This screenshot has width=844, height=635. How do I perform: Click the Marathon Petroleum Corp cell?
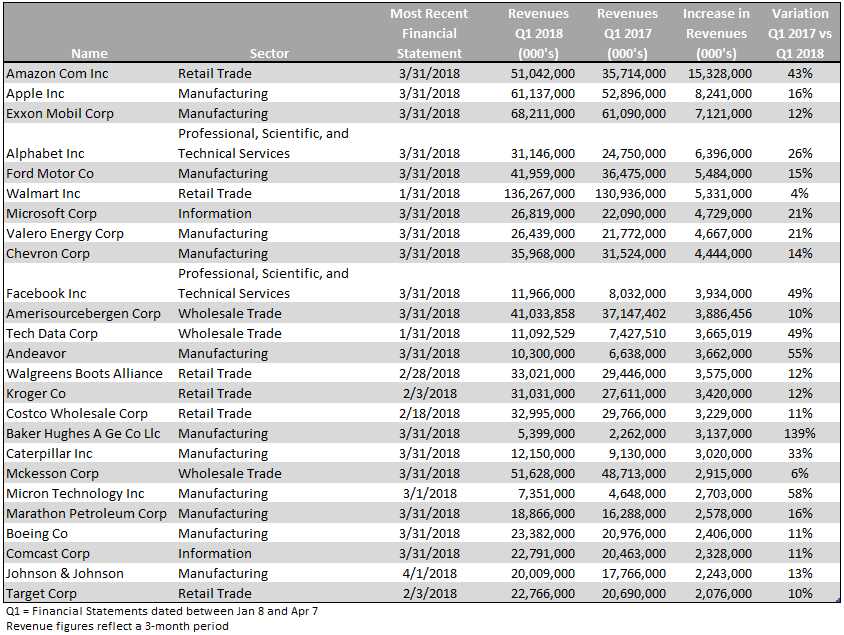tap(86, 513)
